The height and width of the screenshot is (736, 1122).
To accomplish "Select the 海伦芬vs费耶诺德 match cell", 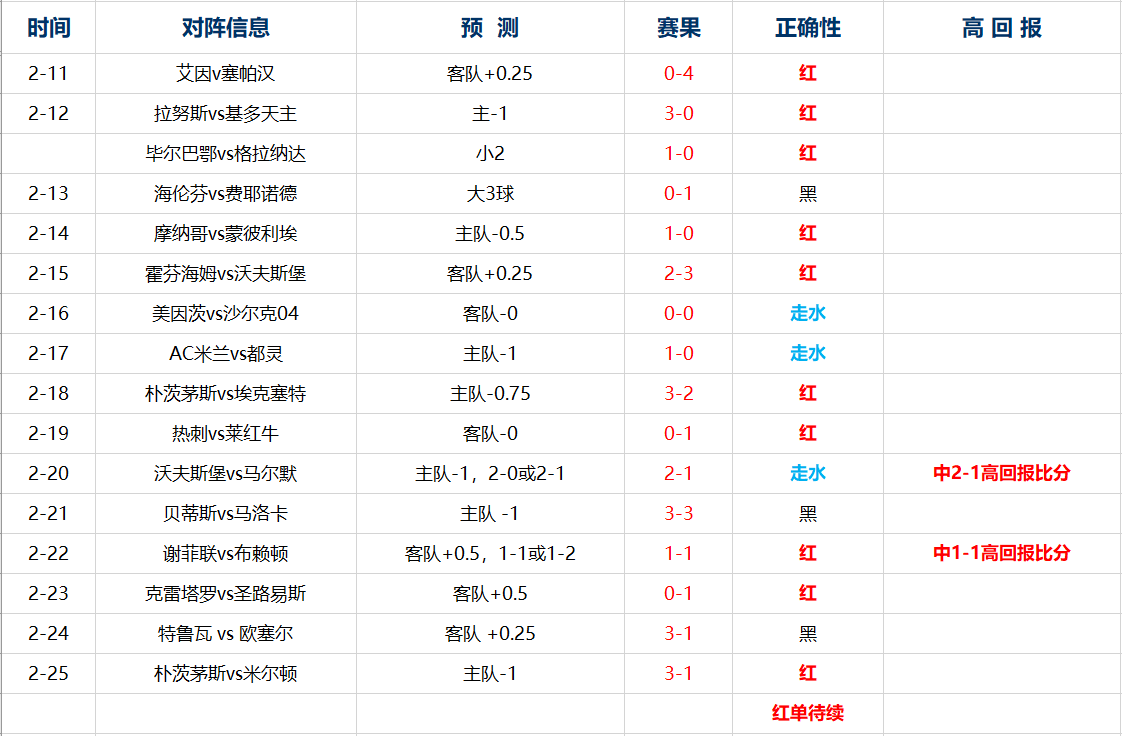I will pyautogui.click(x=226, y=194).
